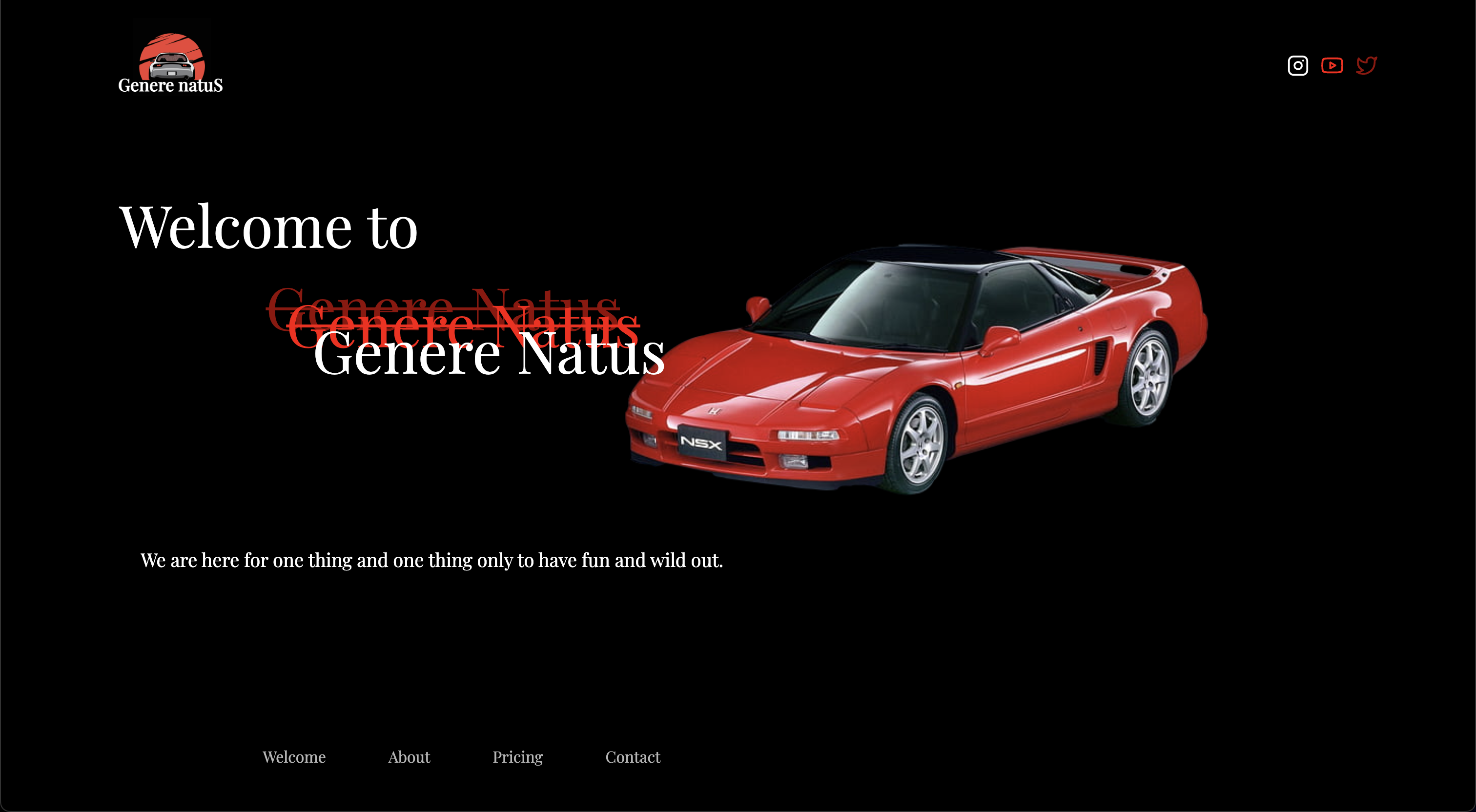Open the Instagram social icon
Viewport: 1476px width, 812px height.
tap(1298, 65)
